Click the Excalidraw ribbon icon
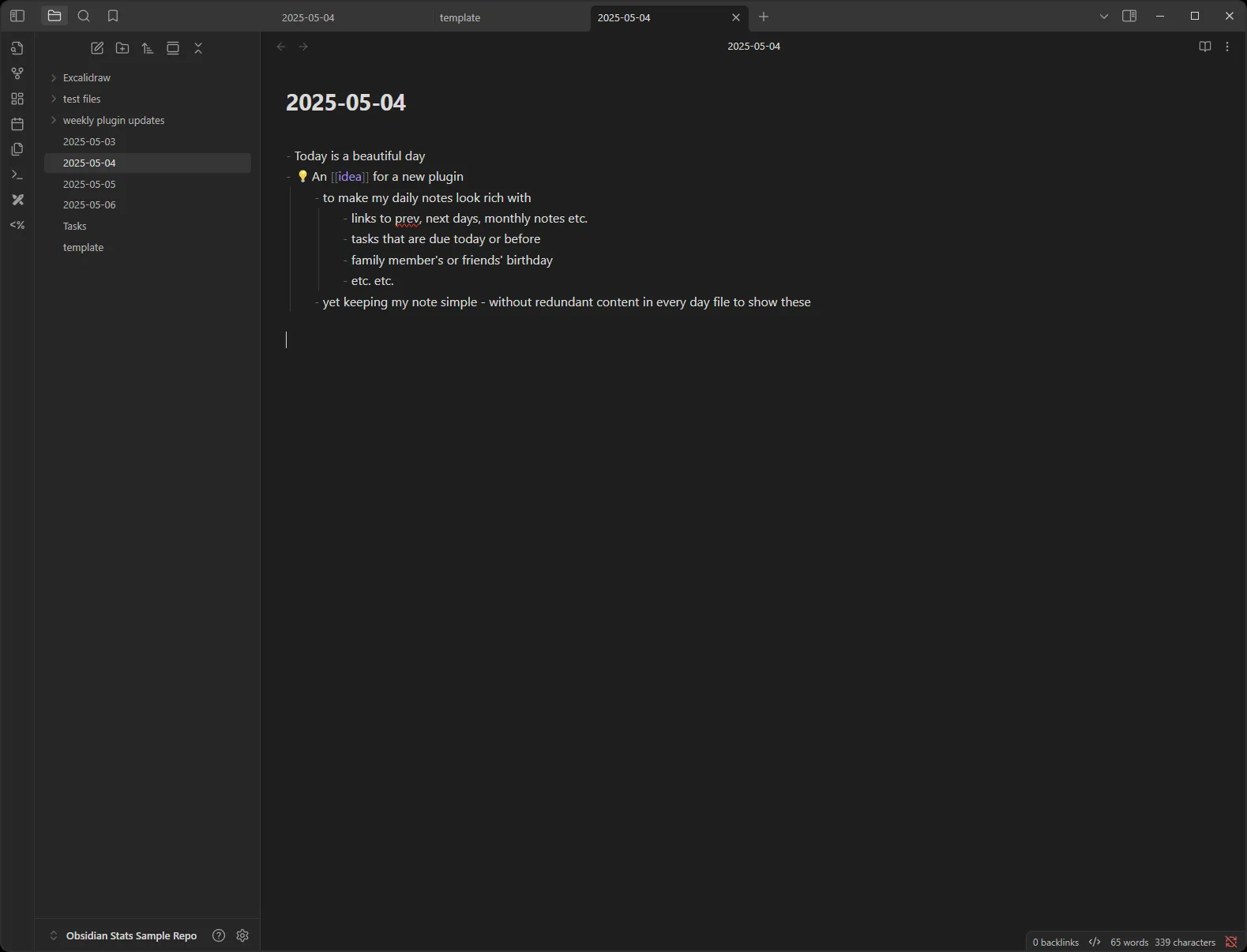The image size is (1247, 952). (x=17, y=200)
